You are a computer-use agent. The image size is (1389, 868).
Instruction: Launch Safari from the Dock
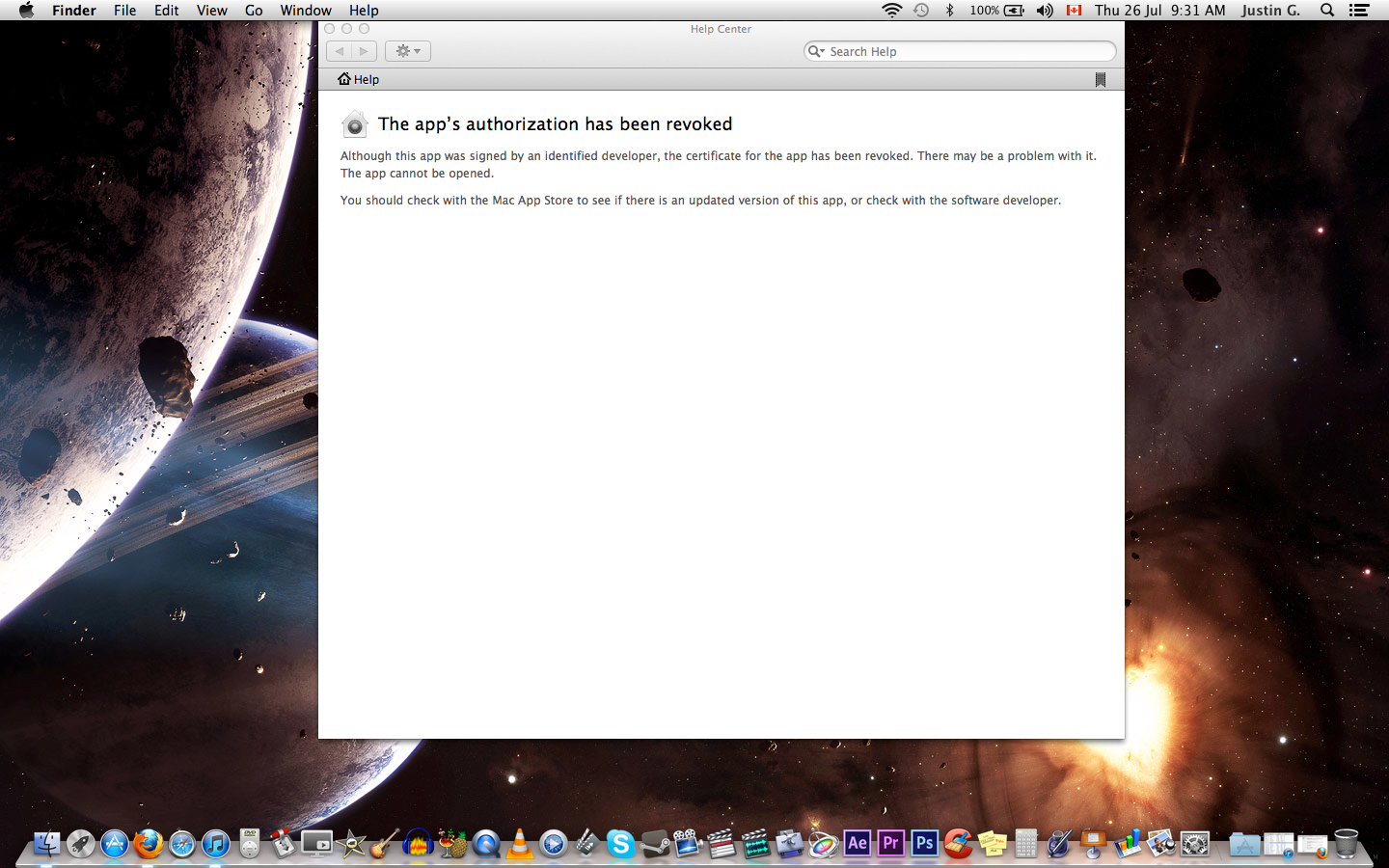(181, 843)
